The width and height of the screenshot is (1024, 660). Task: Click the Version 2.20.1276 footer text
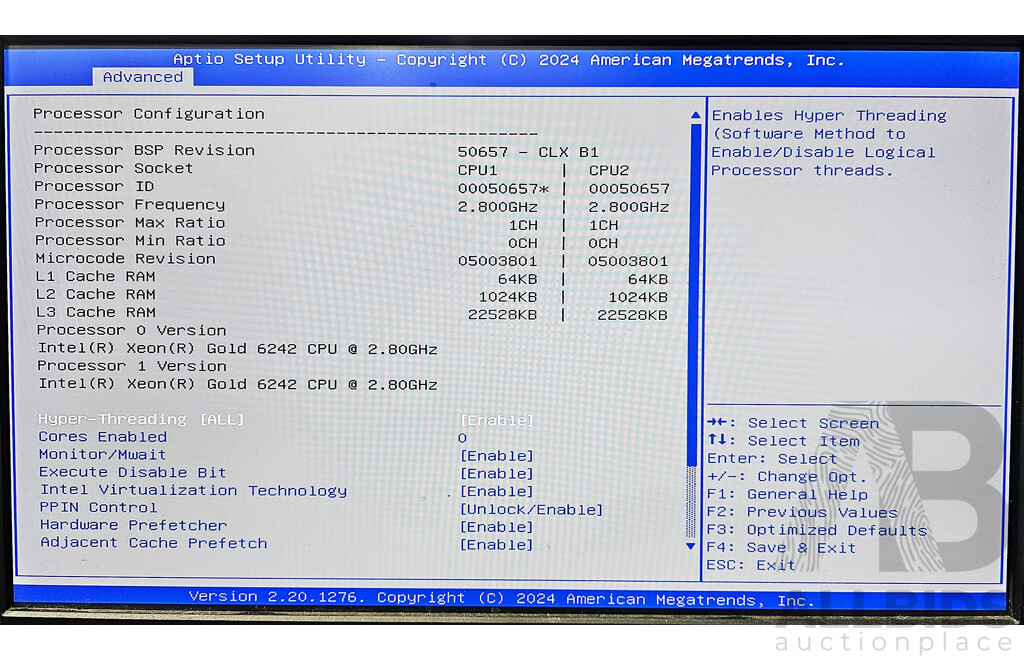[x=502, y=599]
